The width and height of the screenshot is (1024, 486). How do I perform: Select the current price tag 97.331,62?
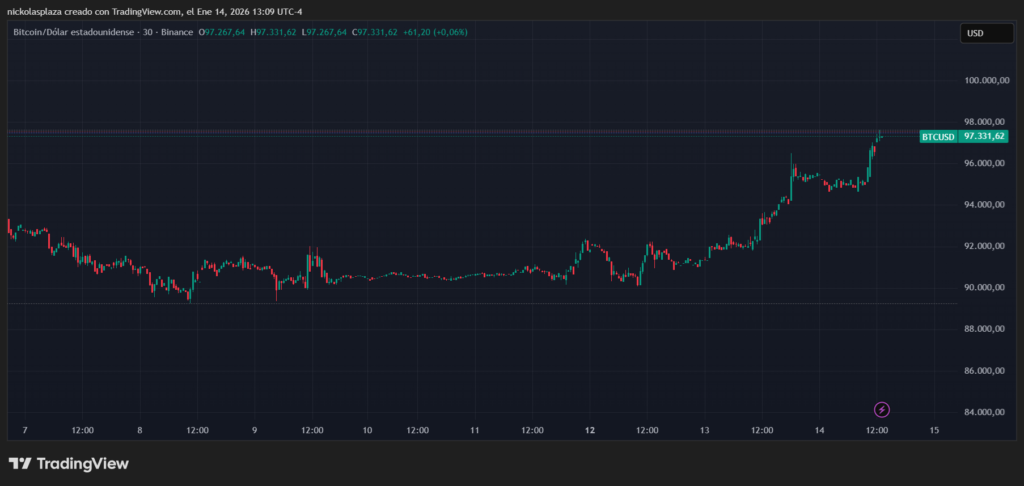pyautogui.click(x=984, y=136)
